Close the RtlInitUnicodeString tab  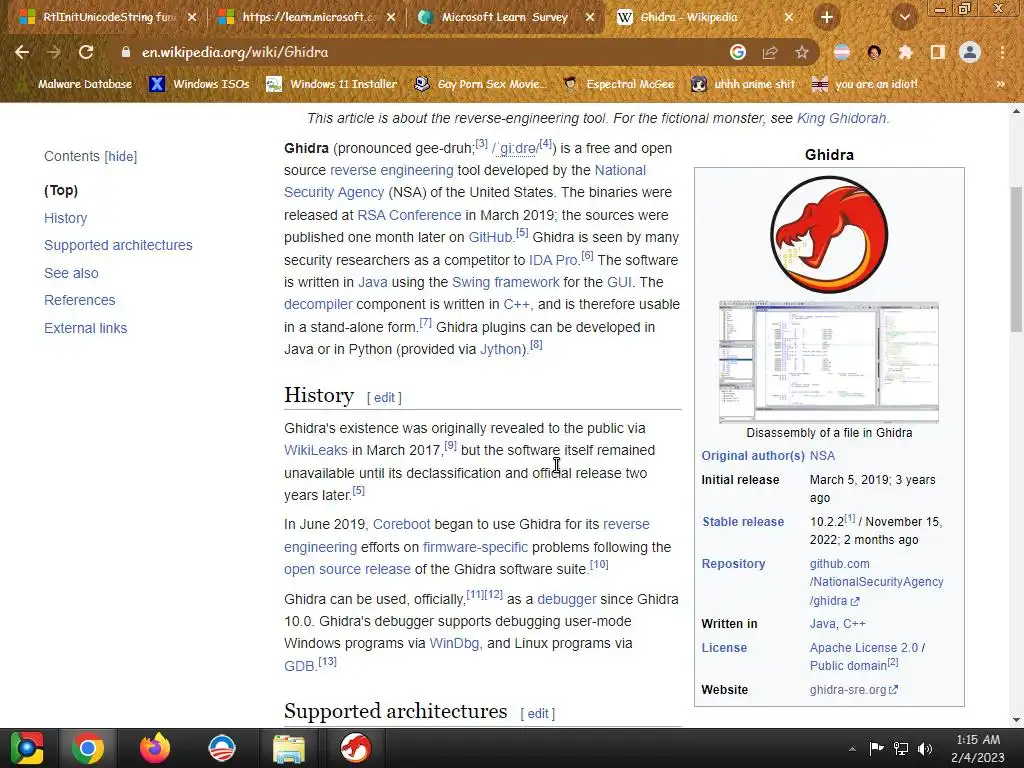[x=192, y=18]
